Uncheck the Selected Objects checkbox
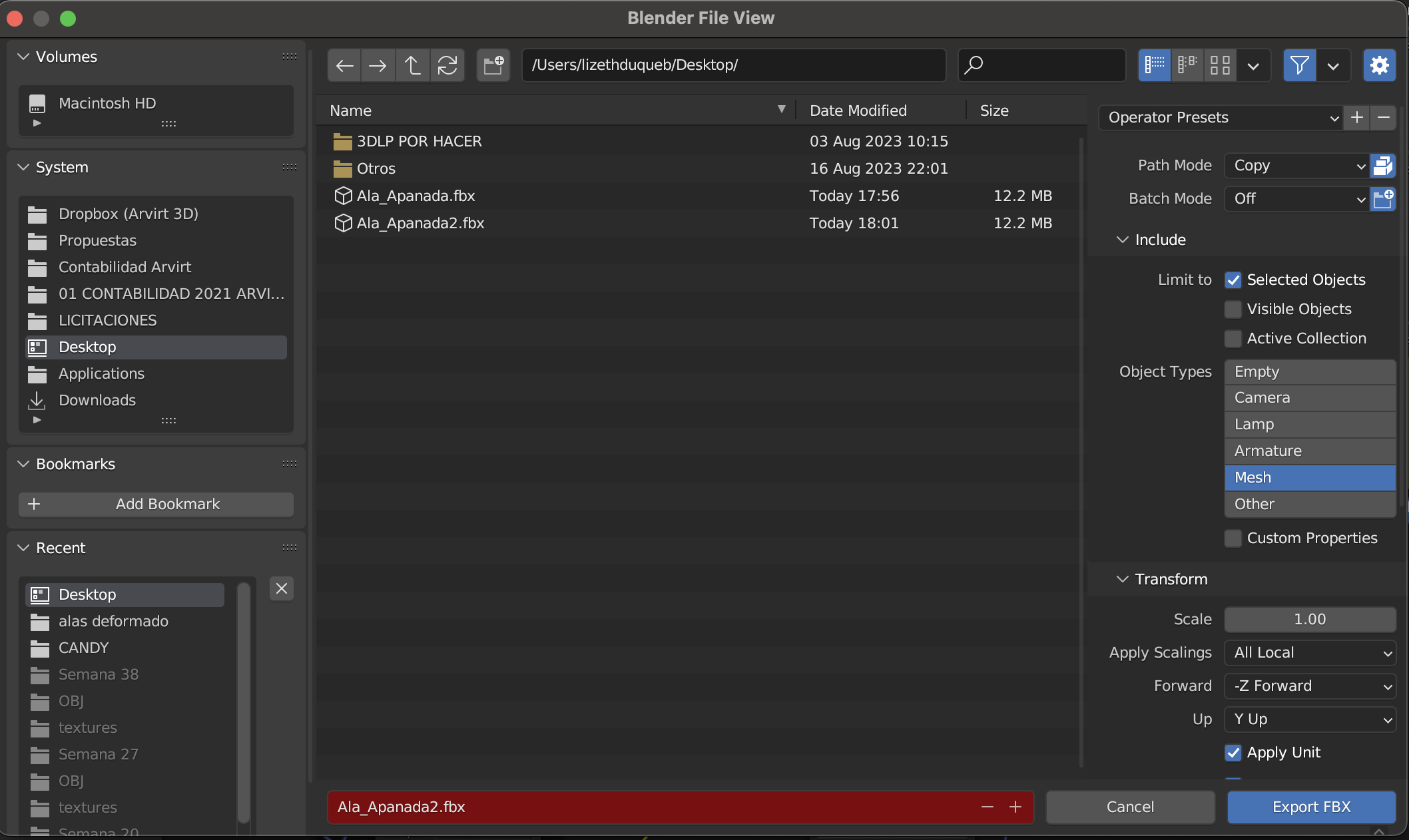Screen dimensions: 1409x840 coord(1233,280)
